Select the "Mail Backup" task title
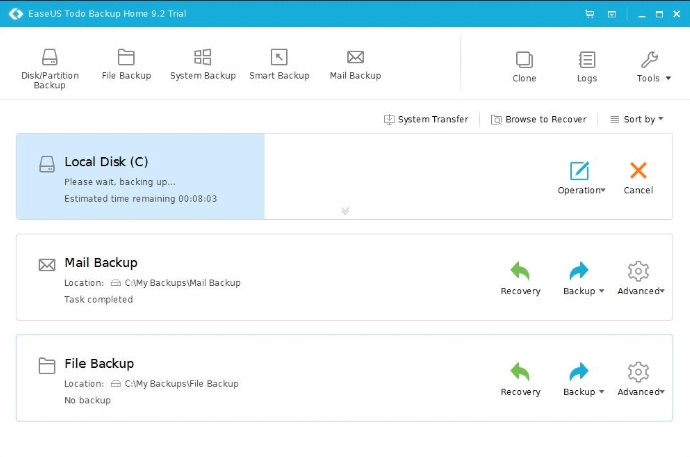Image resolution: width=690 pixels, height=457 pixels. coord(101,263)
